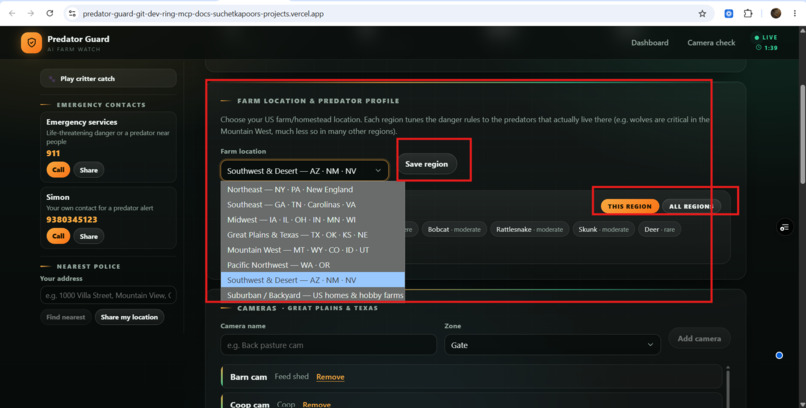Viewport: 806px width, 408px height.
Task: Switch to THIS REGION toggle
Action: click(x=630, y=206)
